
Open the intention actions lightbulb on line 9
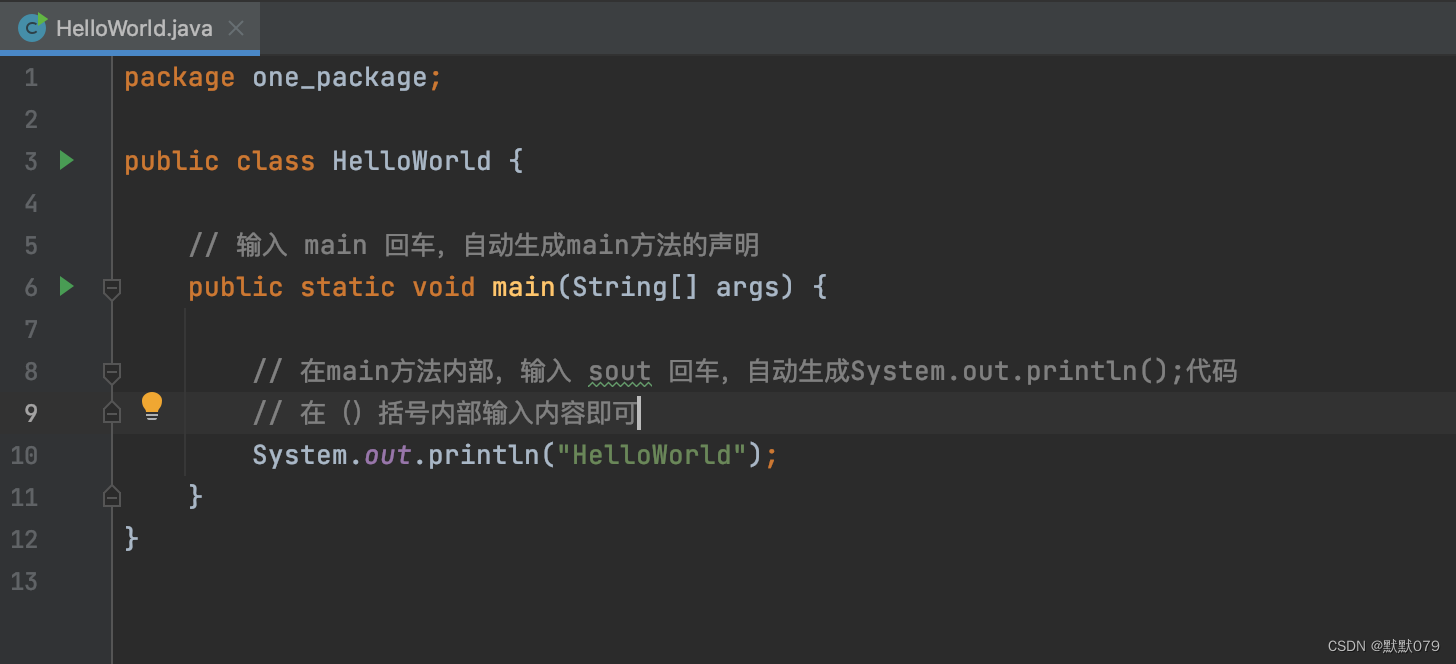(151, 405)
